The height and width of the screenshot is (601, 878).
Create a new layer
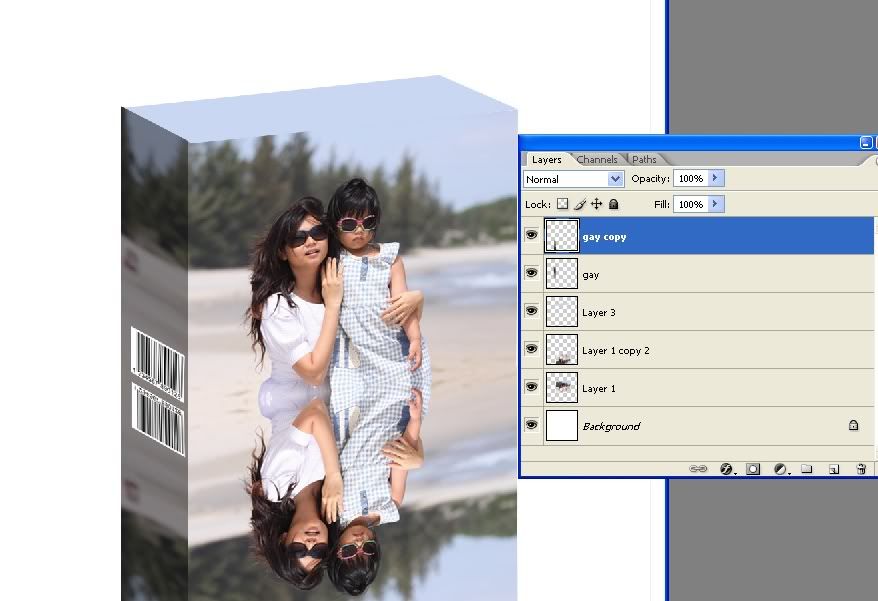coord(833,468)
